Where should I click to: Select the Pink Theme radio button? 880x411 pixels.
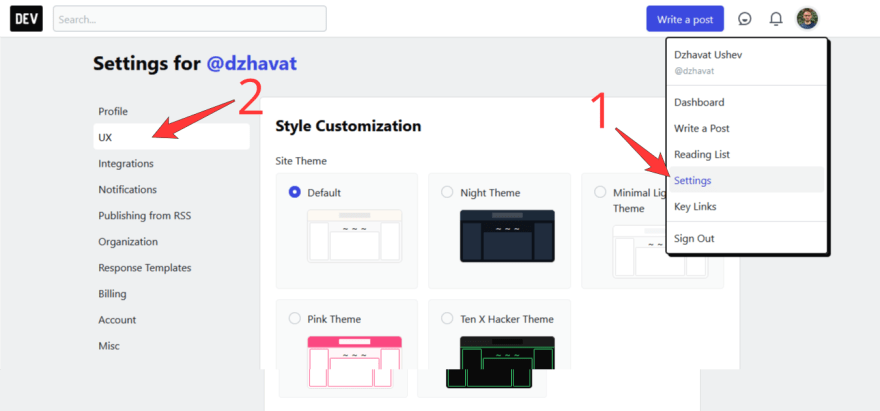tap(294, 318)
